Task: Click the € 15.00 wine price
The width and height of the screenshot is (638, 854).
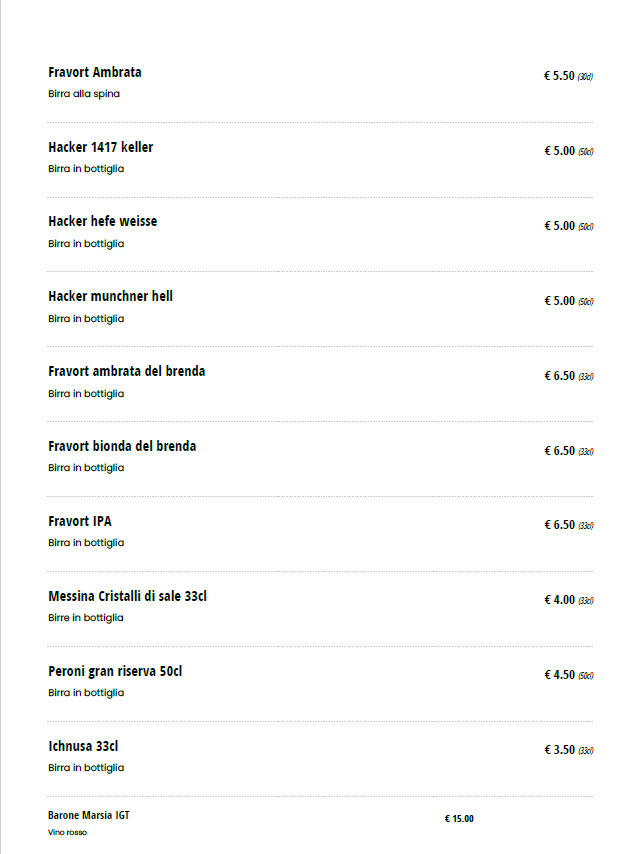Action: (459, 819)
